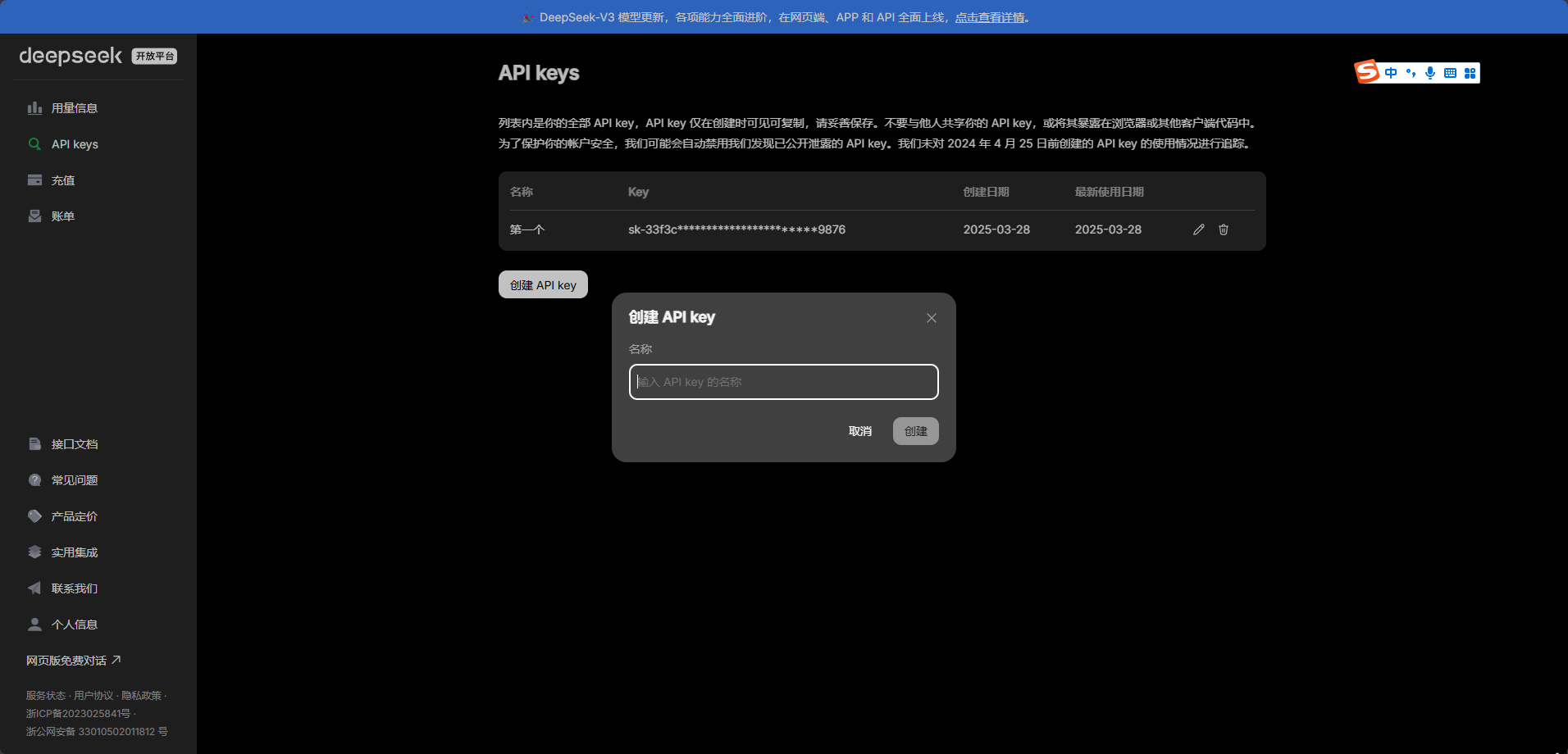Click the masked key sk-33f3c…9876
Image resolution: width=1568 pixels, height=754 pixels.
(736, 229)
